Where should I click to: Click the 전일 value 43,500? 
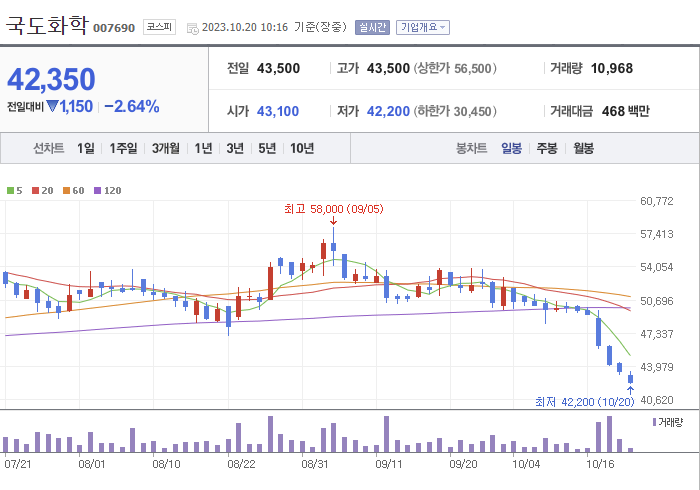(279, 68)
